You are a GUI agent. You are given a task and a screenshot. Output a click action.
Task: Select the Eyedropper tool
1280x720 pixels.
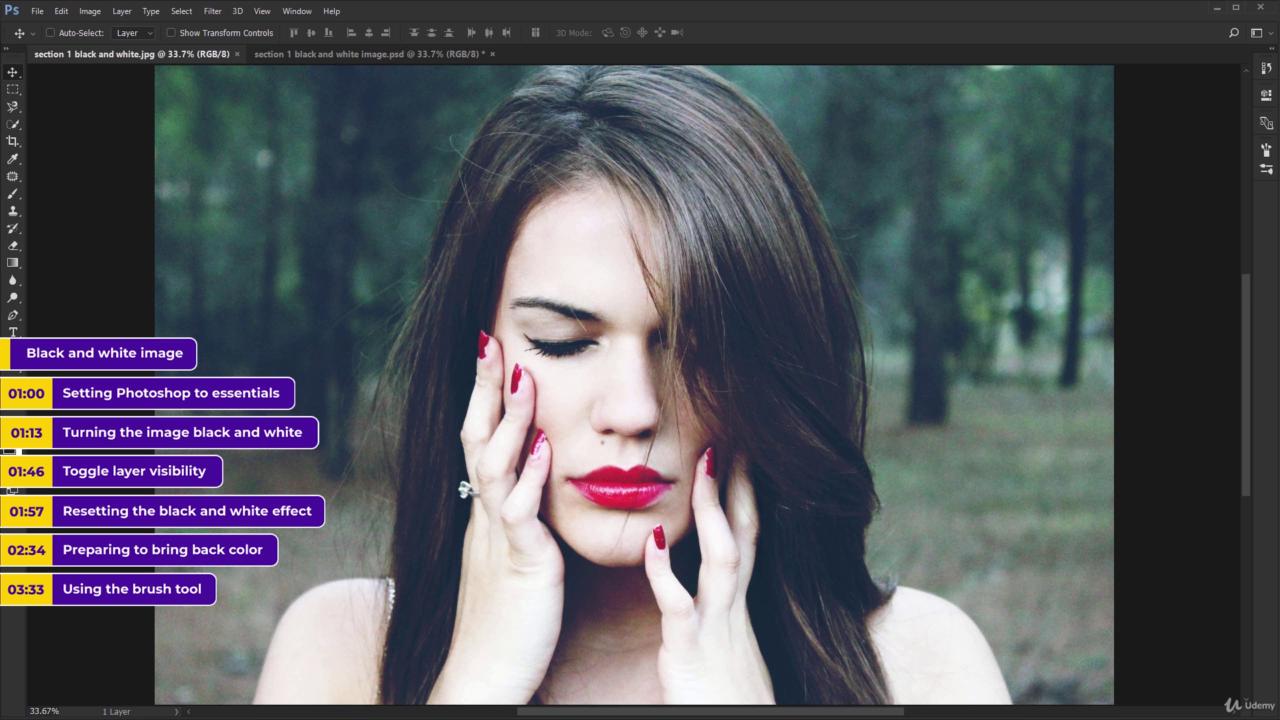13,159
